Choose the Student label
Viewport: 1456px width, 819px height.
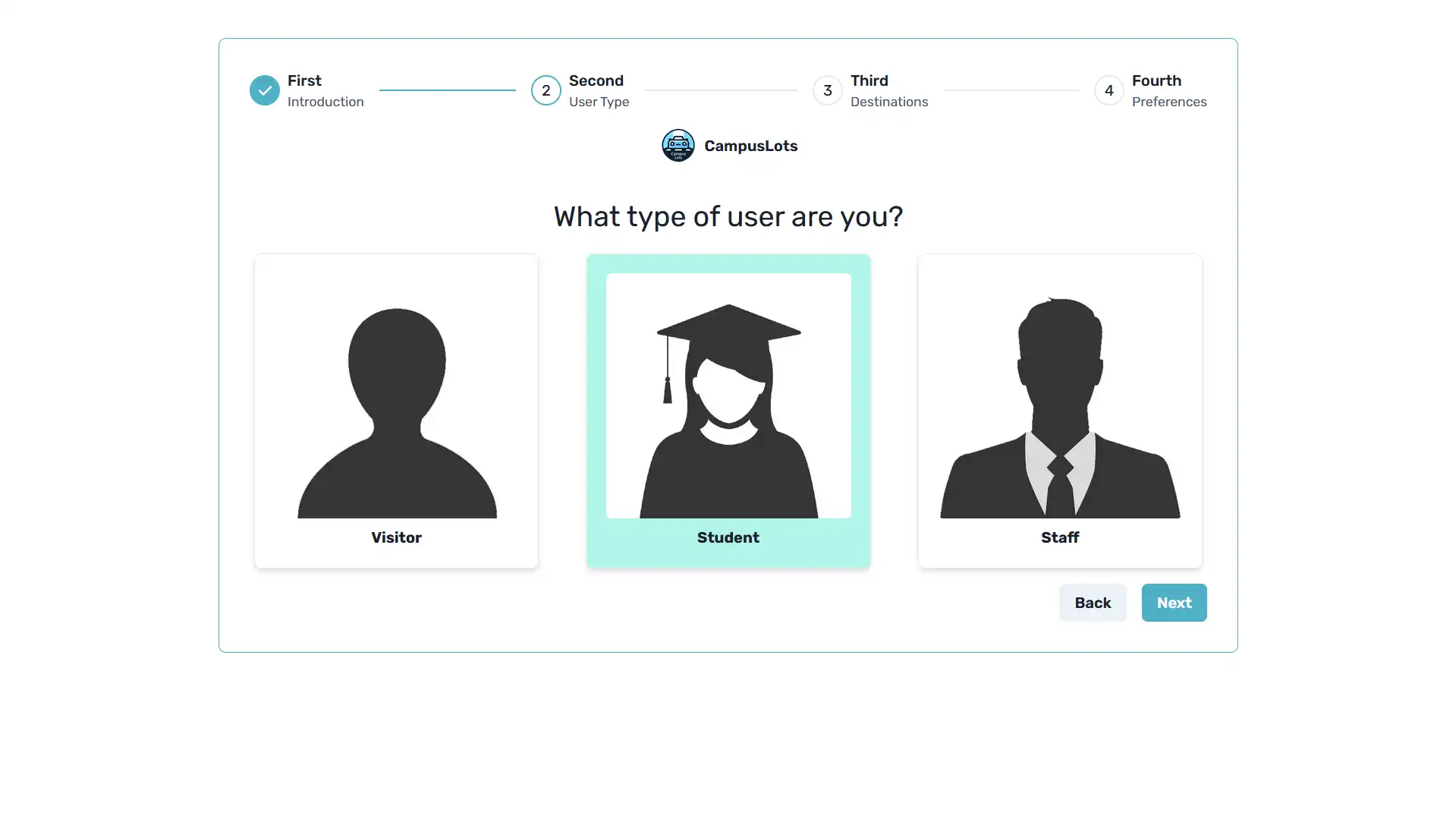click(728, 537)
